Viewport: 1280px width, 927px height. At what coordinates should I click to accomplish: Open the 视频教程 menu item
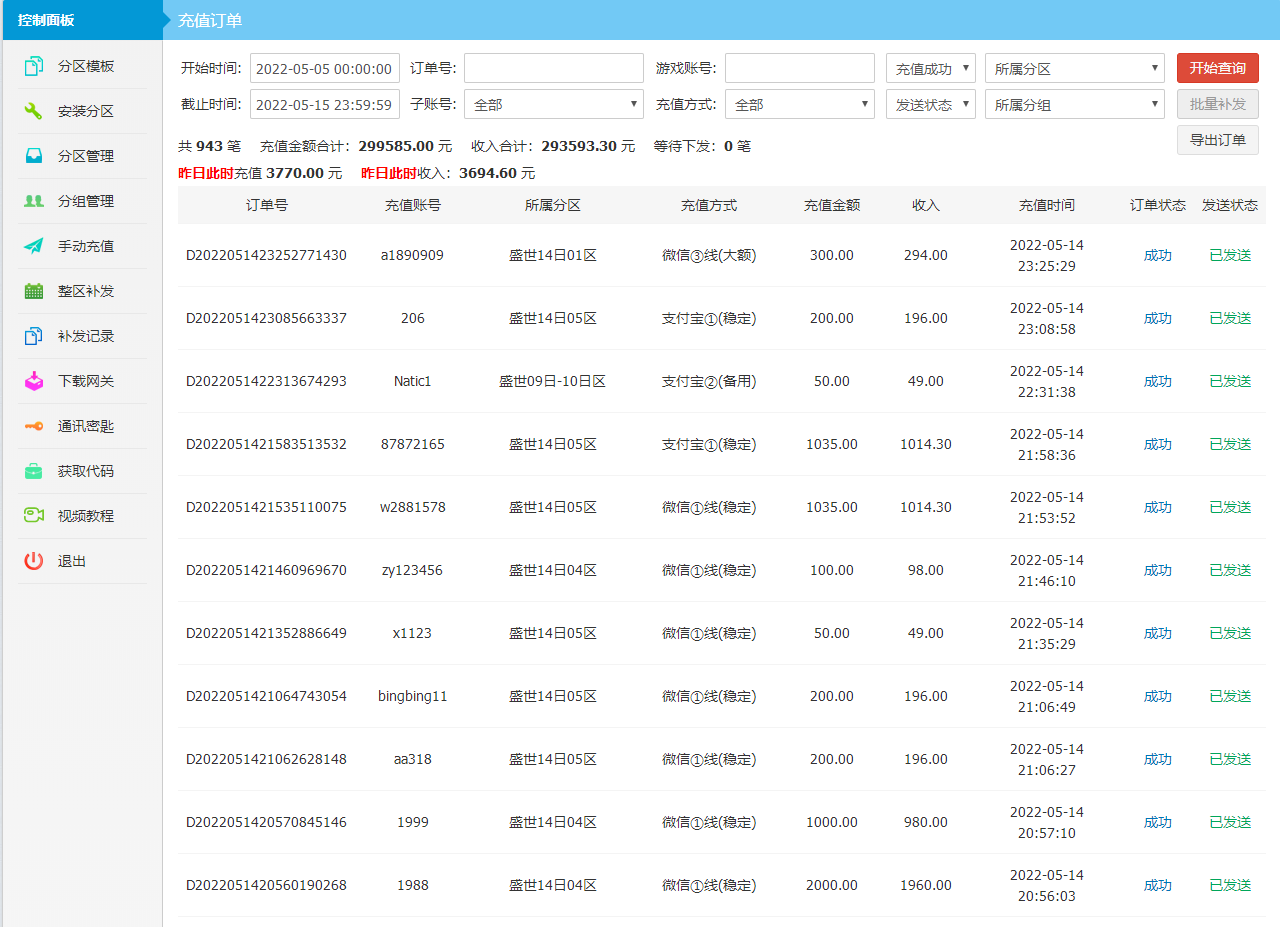(85, 516)
